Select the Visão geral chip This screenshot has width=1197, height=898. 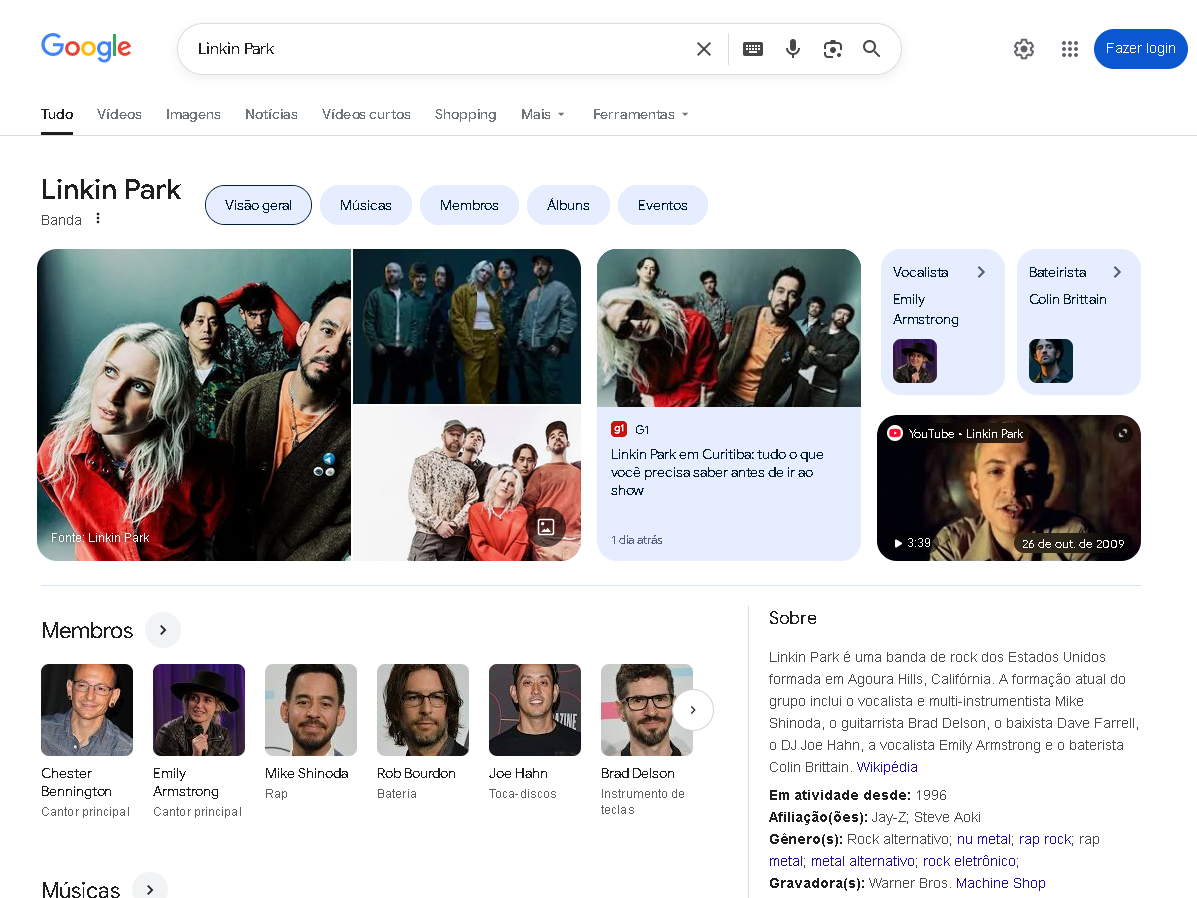point(258,205)
